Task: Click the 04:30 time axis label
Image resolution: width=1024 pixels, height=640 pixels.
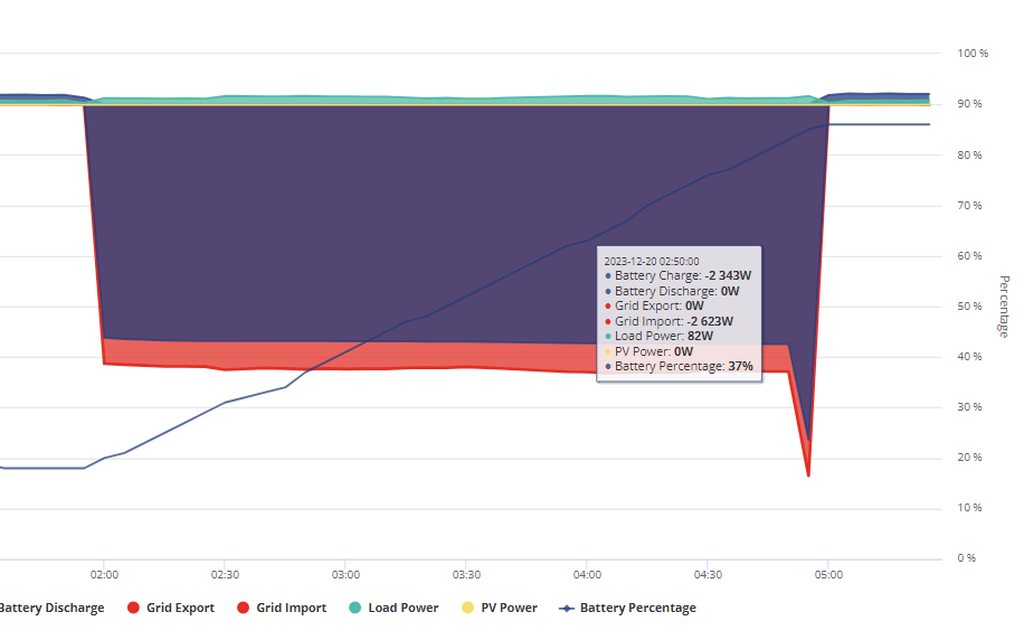Action: (x=707, y=575)
